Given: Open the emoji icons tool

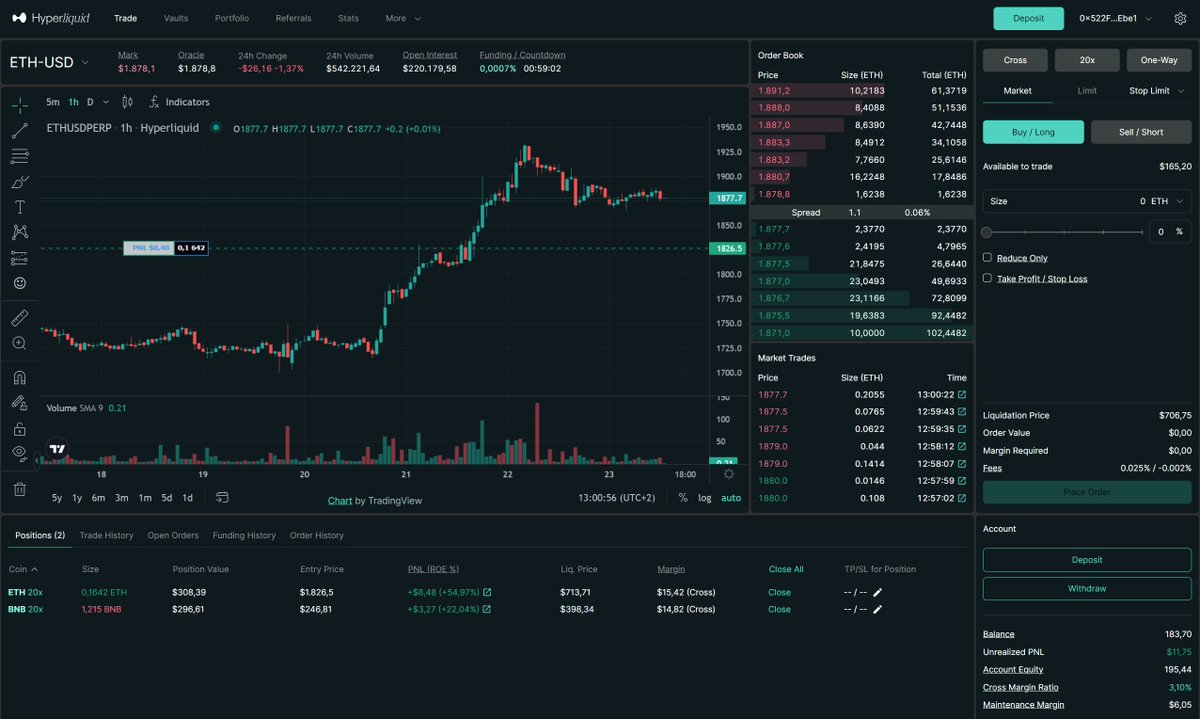Looking at the screenshot, I should pos(19,283).
